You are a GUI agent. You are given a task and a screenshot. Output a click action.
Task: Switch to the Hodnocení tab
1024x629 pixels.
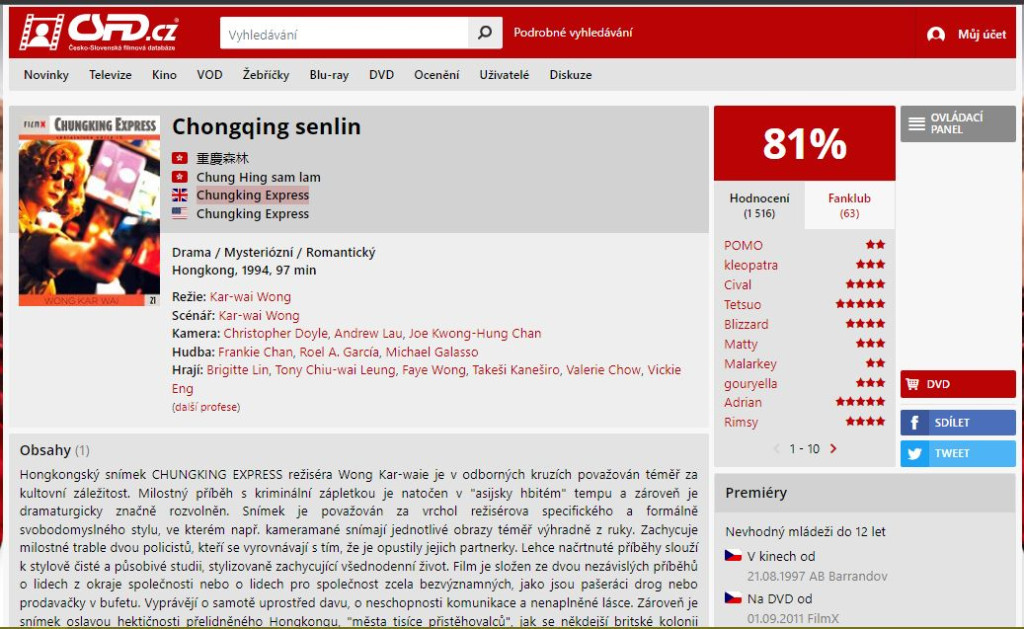coord(759,205)
